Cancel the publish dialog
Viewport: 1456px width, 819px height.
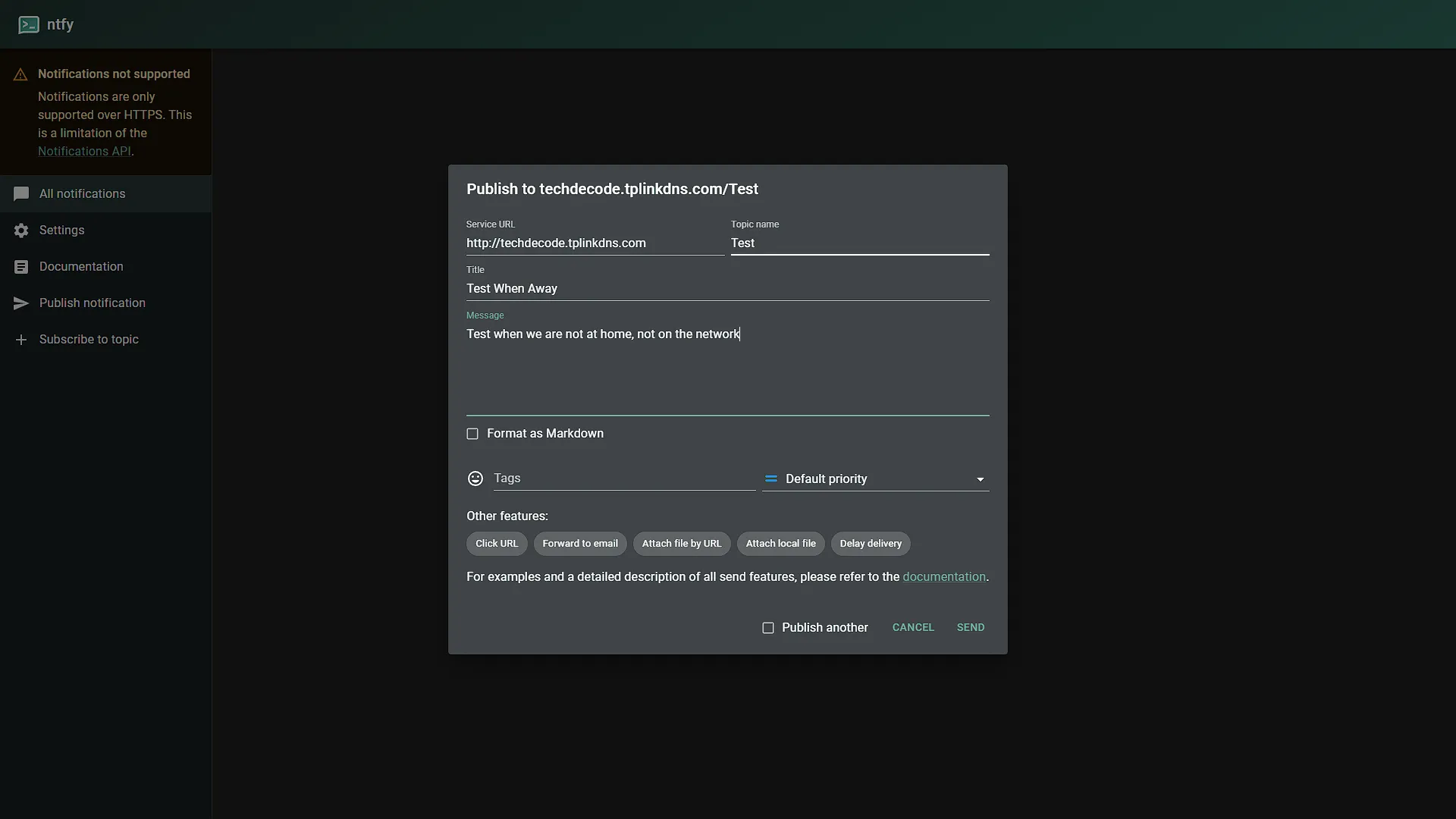(913, 628)
